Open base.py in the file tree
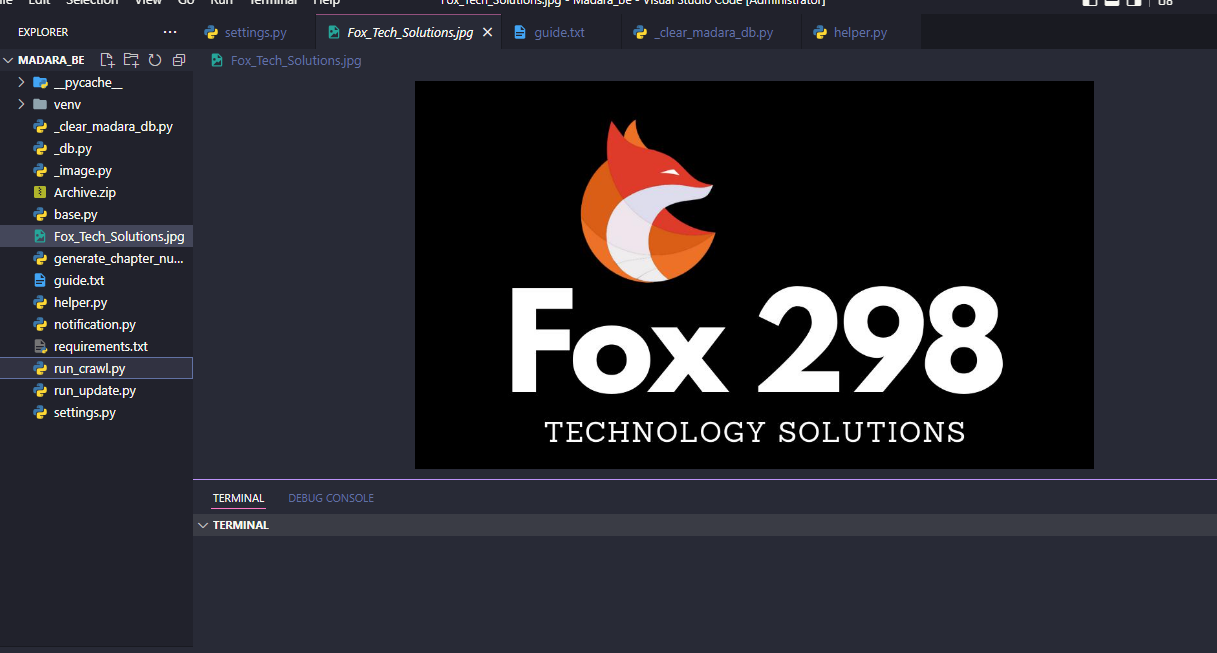 point(96,214)
